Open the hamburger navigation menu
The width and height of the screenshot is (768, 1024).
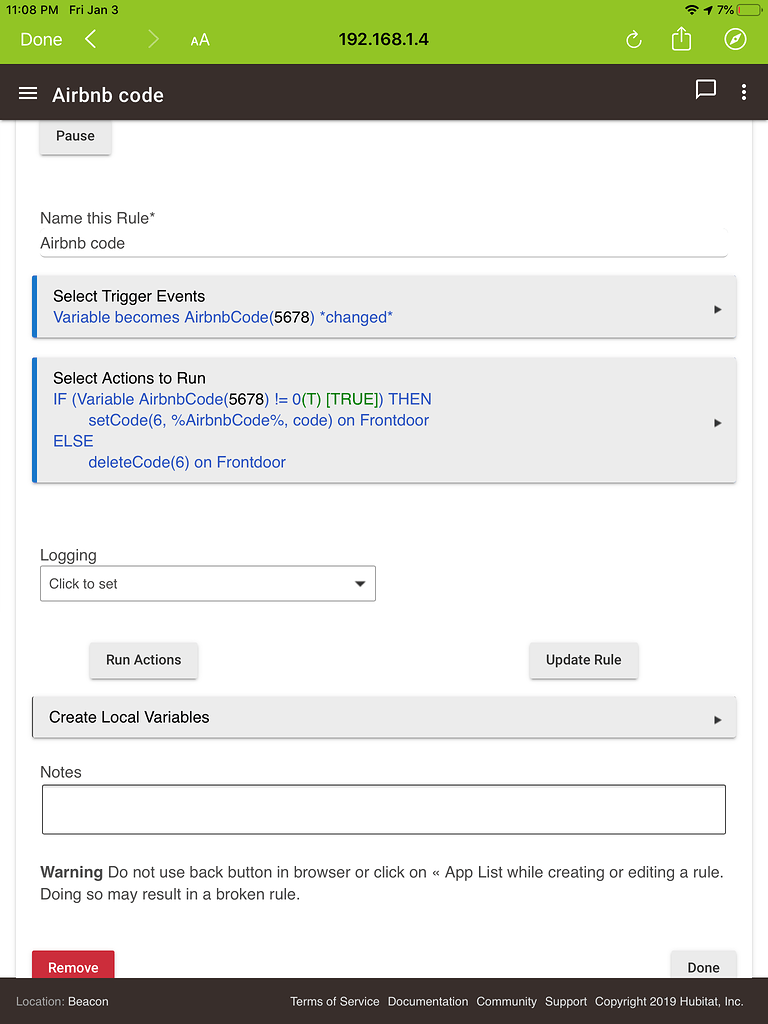(x=28, y=94)
